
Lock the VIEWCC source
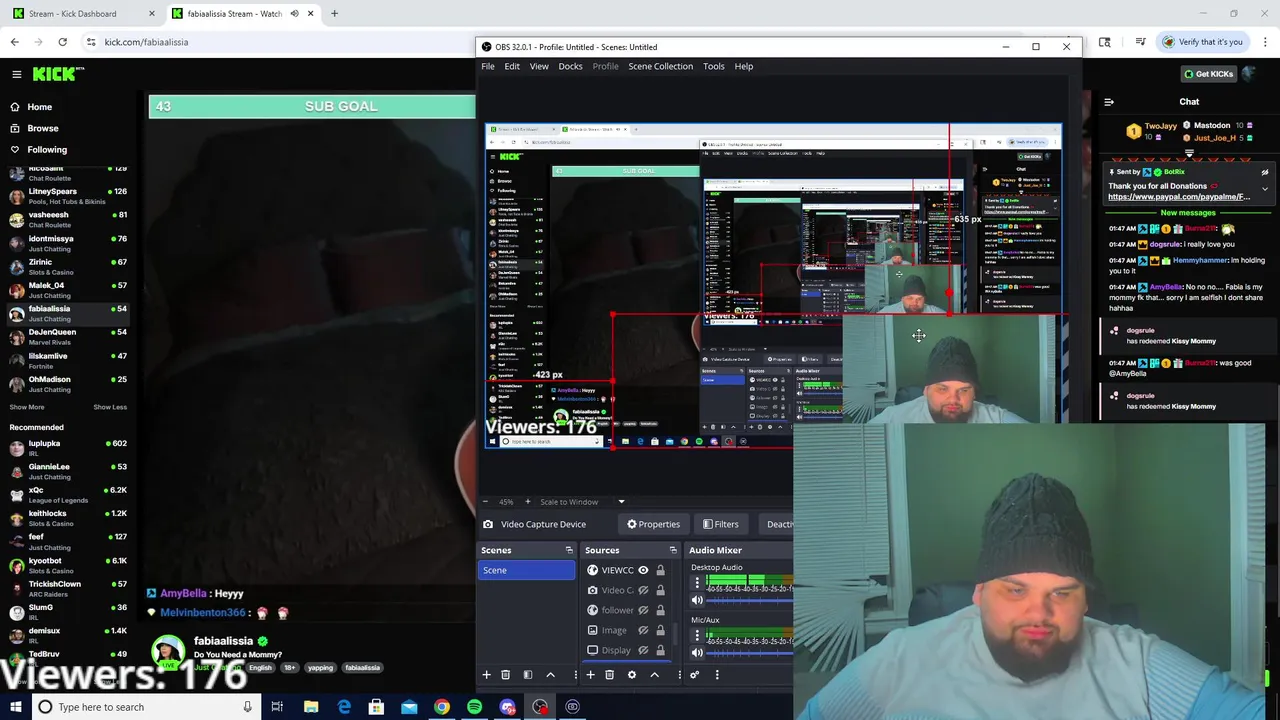[660, 570]
